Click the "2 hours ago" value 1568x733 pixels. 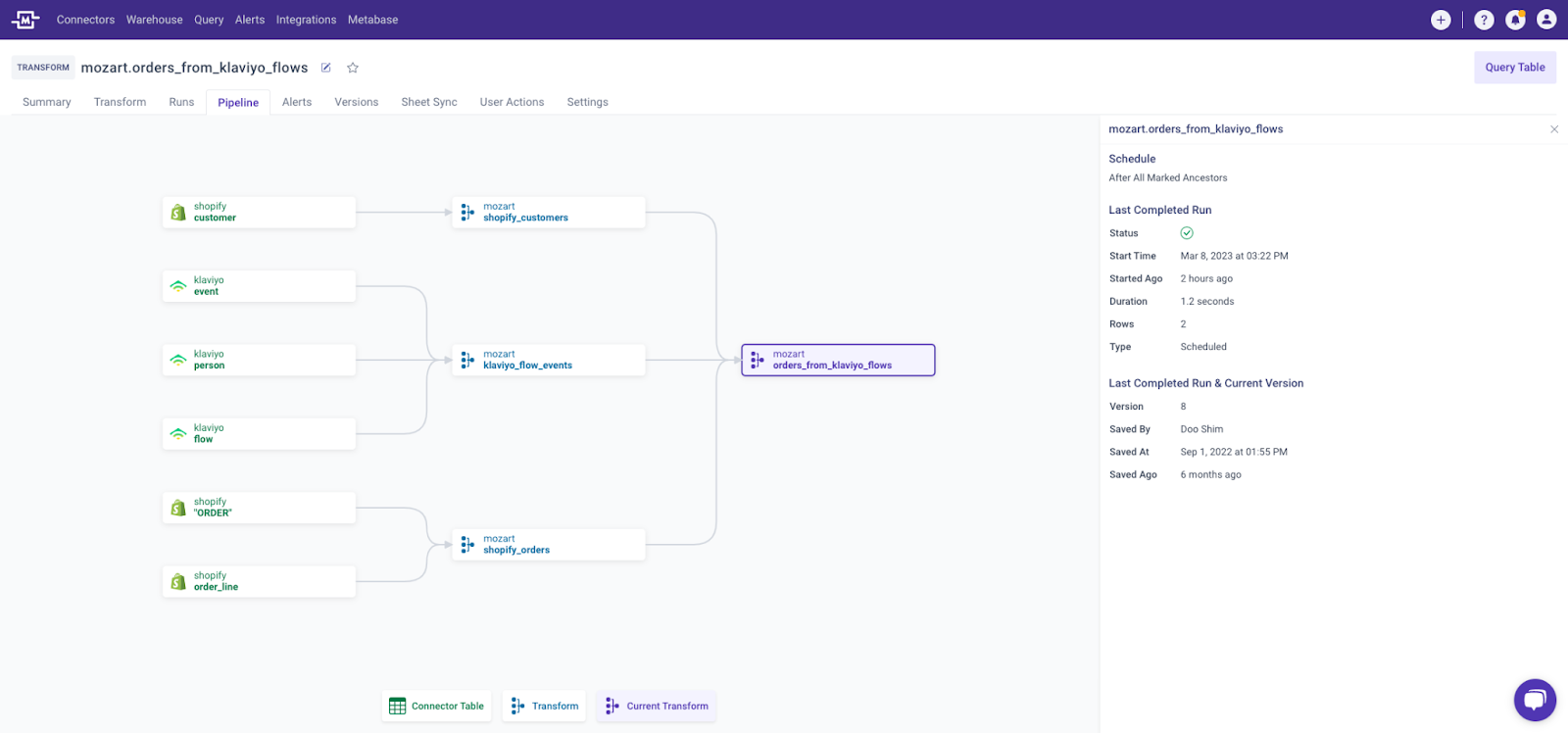1206,279
